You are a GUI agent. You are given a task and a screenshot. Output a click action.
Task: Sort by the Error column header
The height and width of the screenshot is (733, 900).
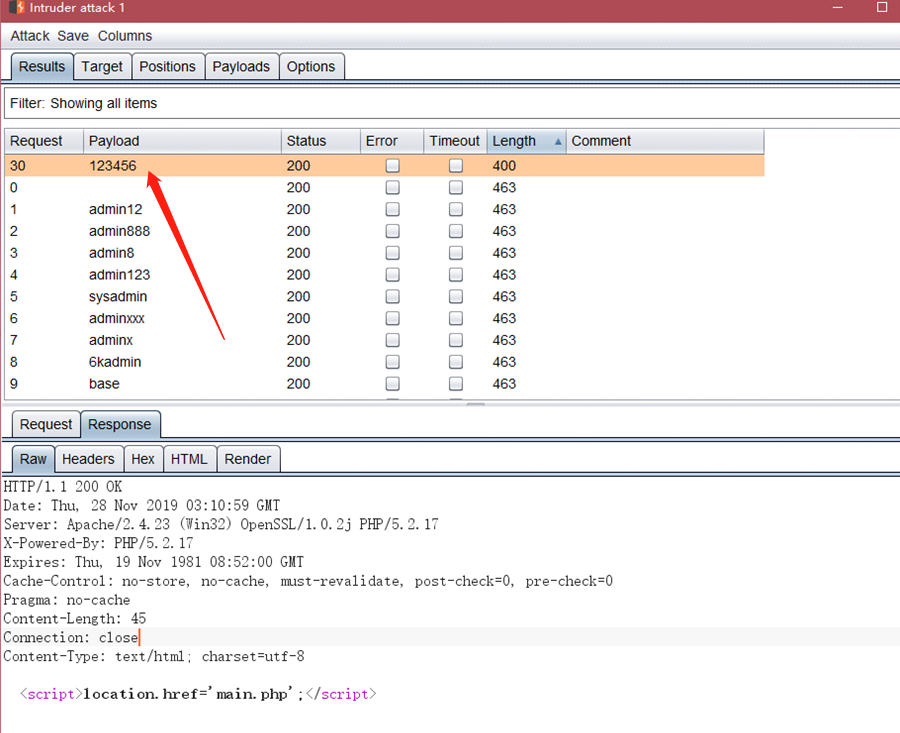click(392, 141)
